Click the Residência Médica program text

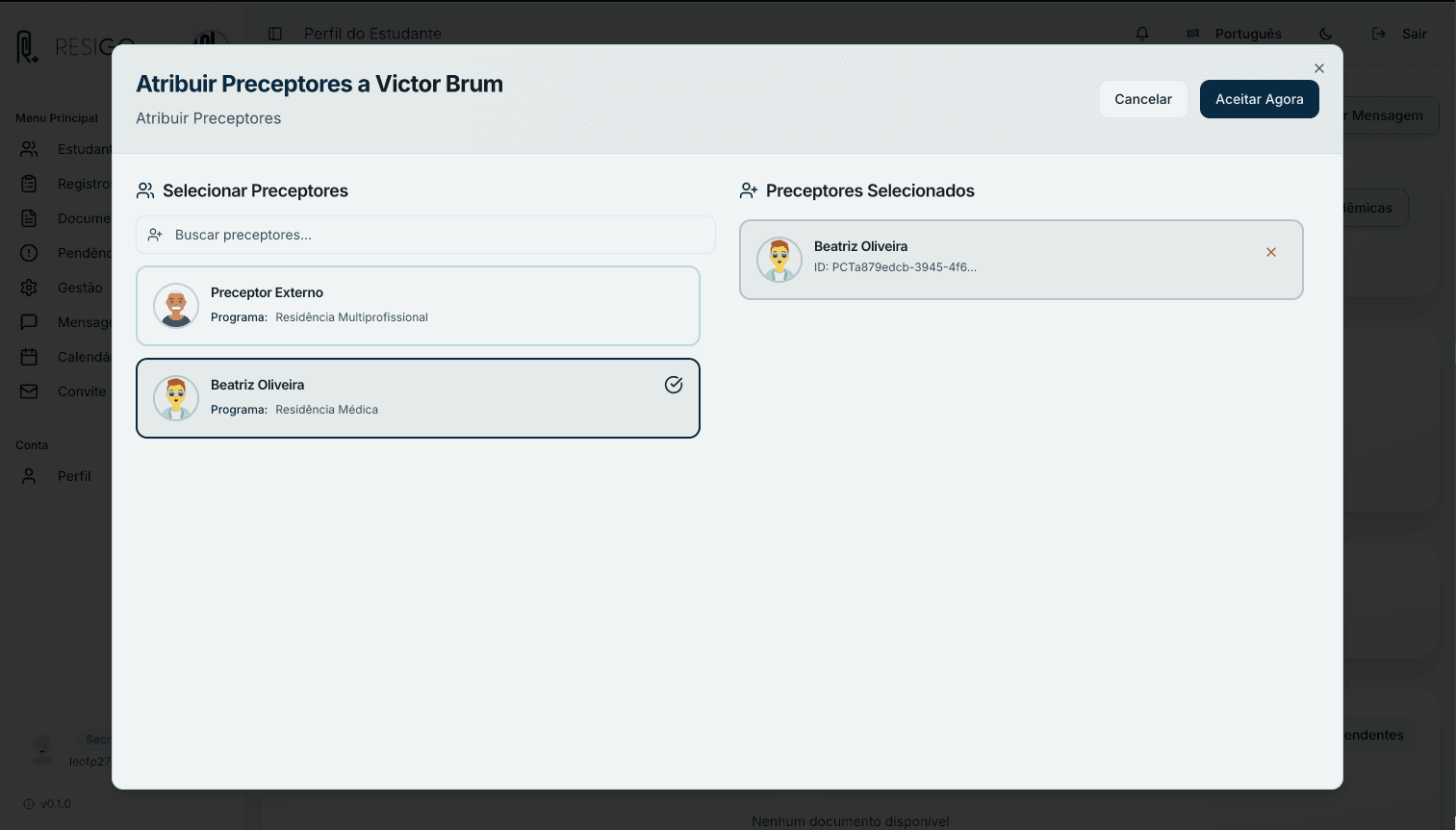tap(326, 410)
